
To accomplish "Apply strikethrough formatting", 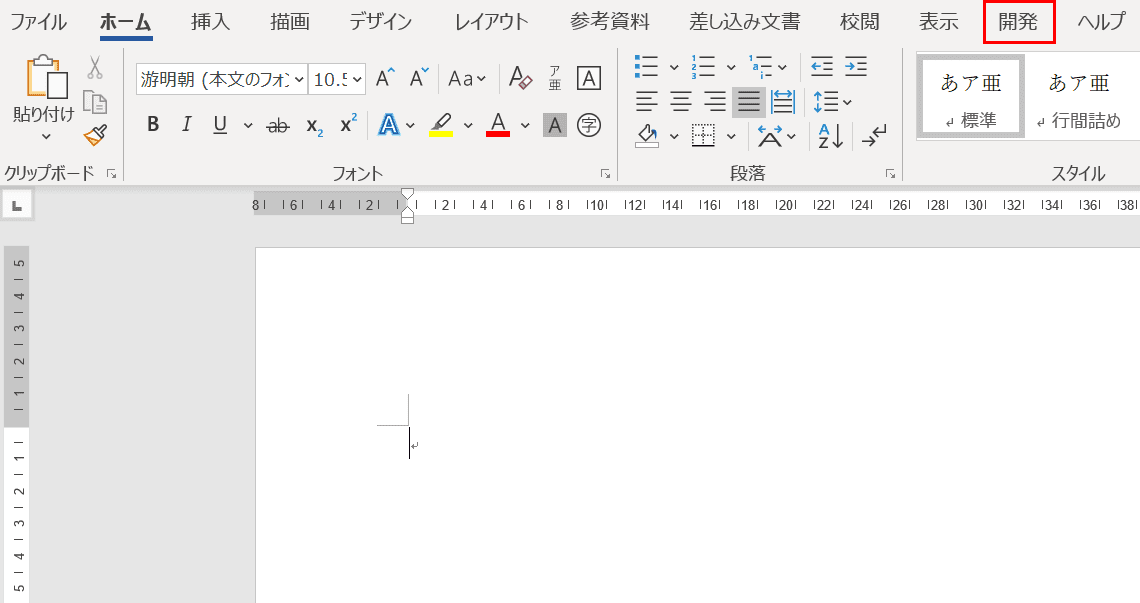I will [x=278, y=125].
